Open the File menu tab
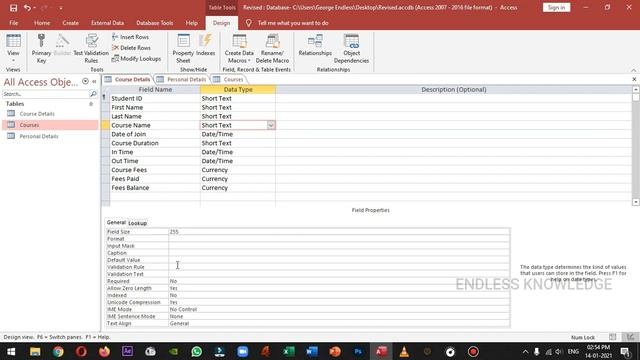The width and height of the screenshot is (640, 360). (x=13, y=23)
